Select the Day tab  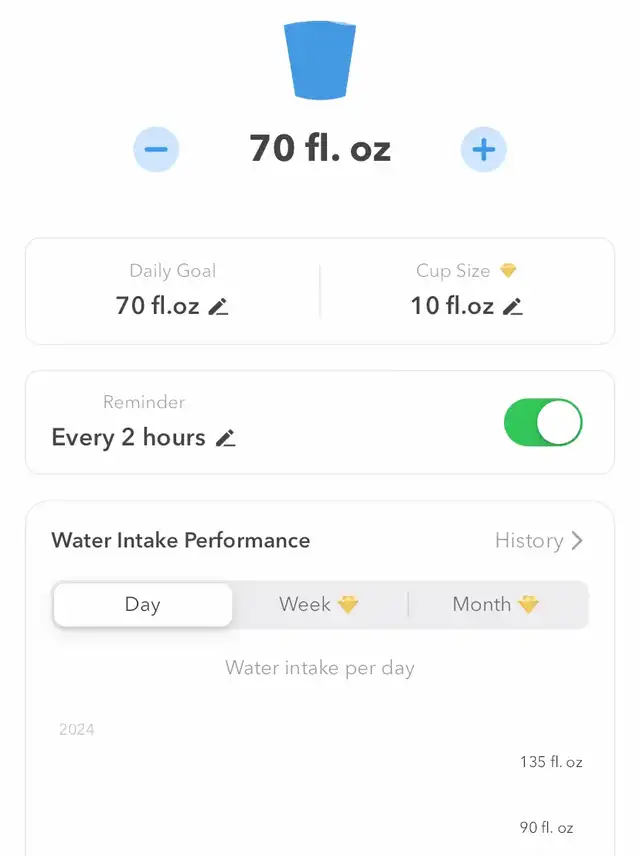pyautogui.click(x=142, y=604)
